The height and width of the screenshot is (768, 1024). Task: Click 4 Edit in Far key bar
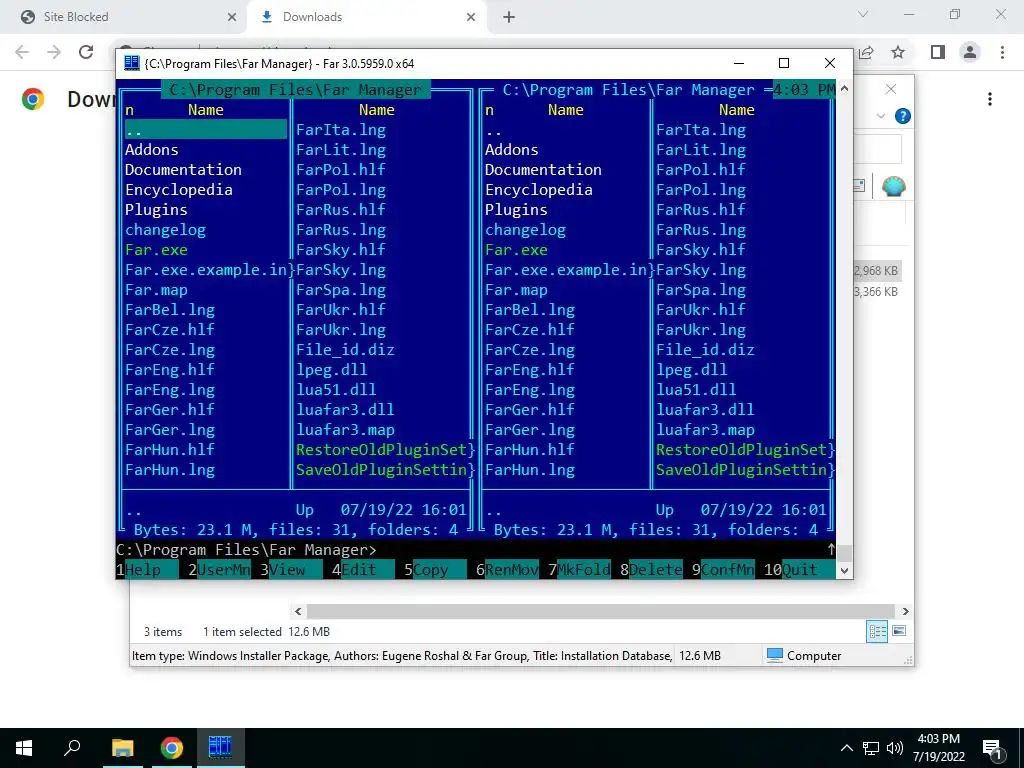coord(363,569)
